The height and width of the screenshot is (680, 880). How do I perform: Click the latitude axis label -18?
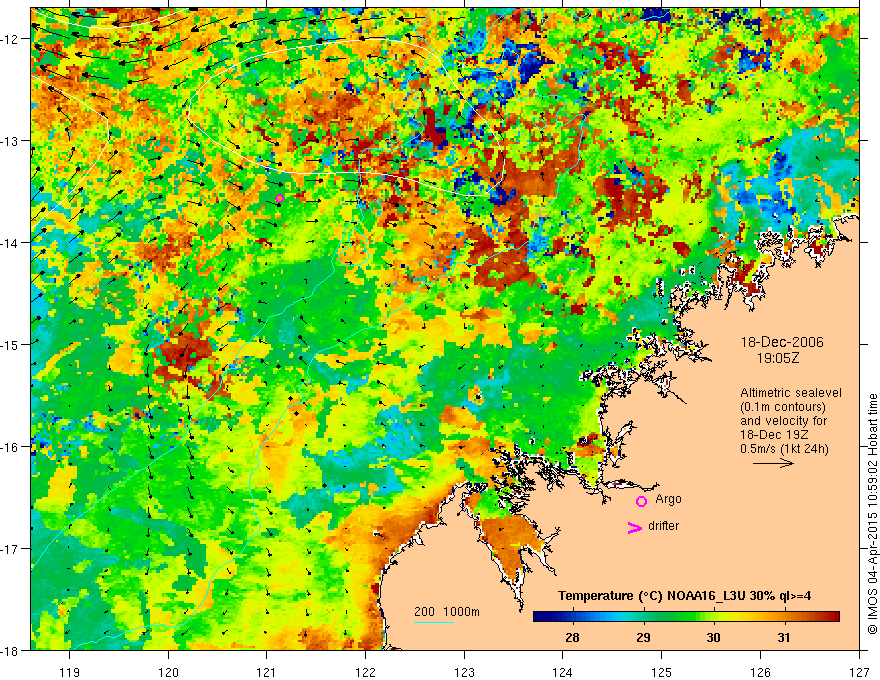(x=12, y=650)
